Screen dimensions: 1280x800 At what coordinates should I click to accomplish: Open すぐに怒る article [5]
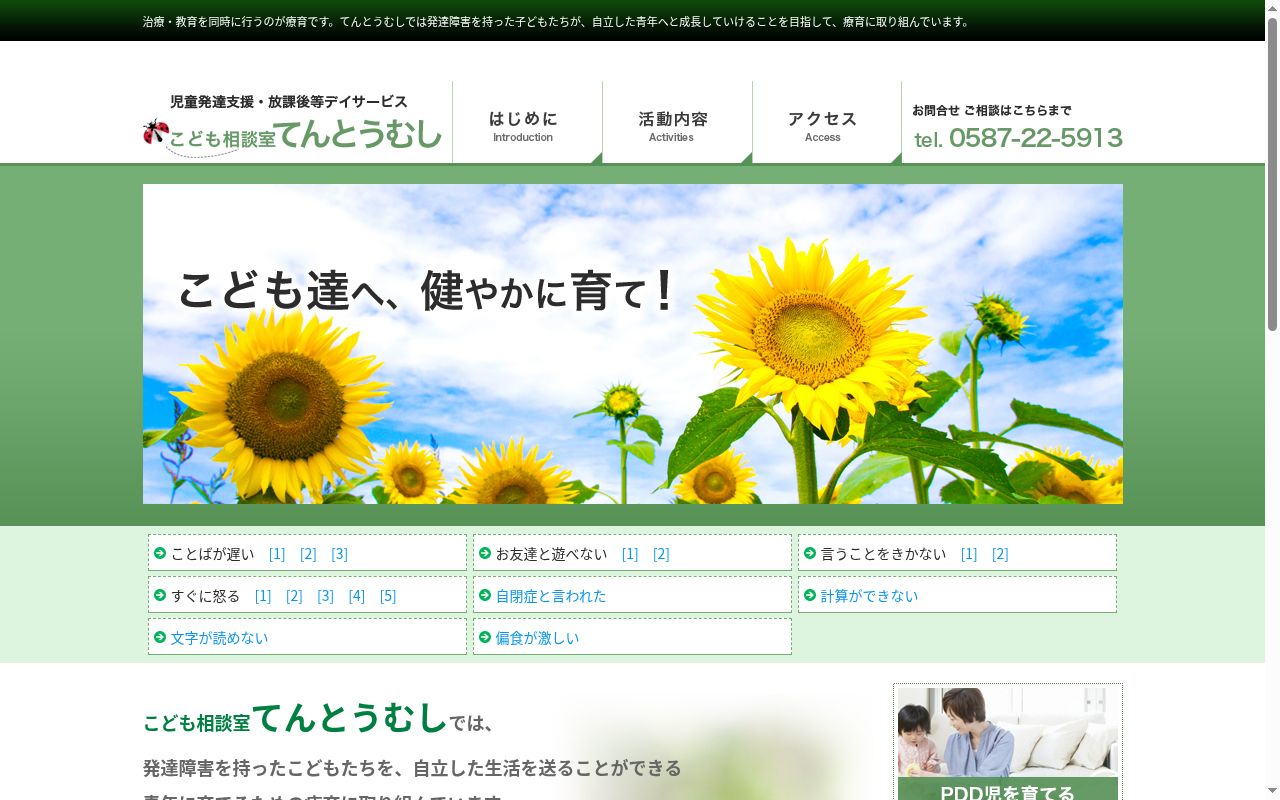coord(388,596)
